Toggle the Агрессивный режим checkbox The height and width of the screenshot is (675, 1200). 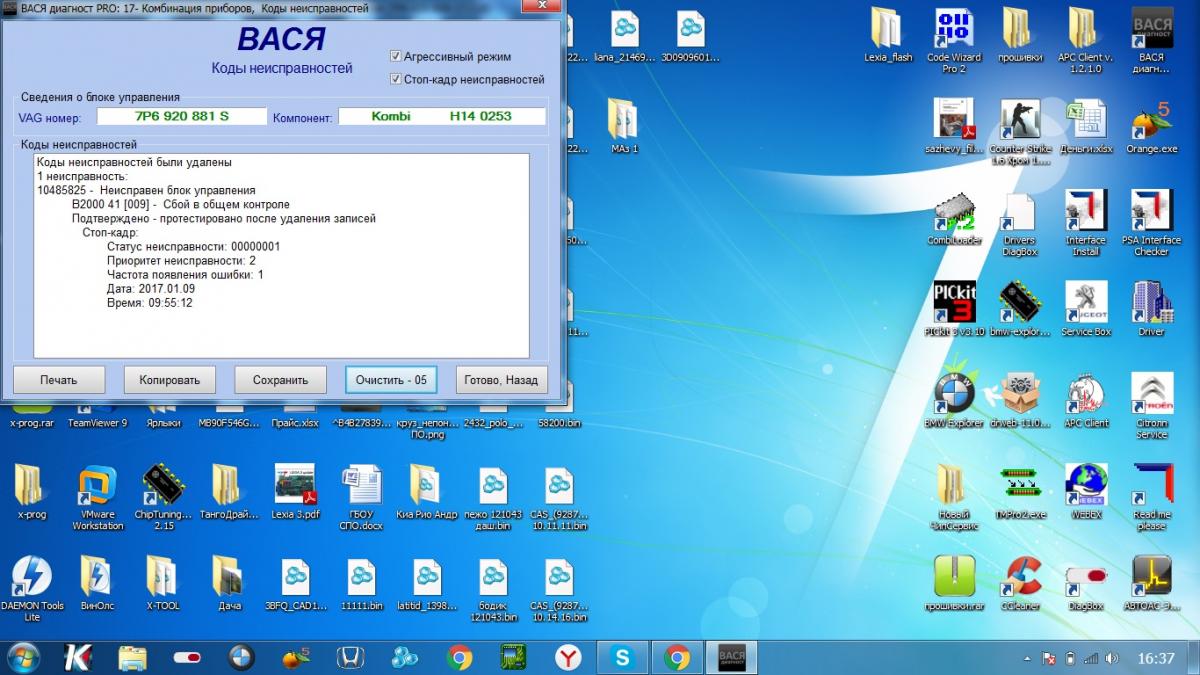[396, 57]
